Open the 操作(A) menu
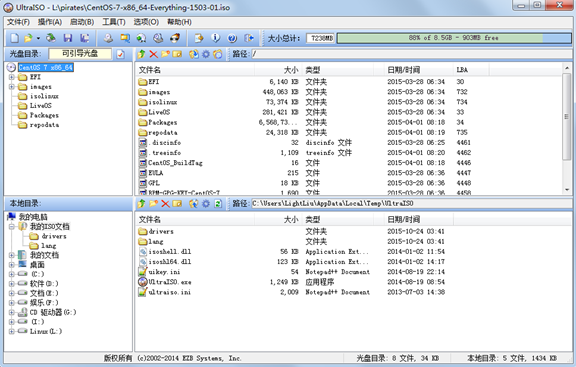Screen dimensions: 576x367 coord(50,22)
